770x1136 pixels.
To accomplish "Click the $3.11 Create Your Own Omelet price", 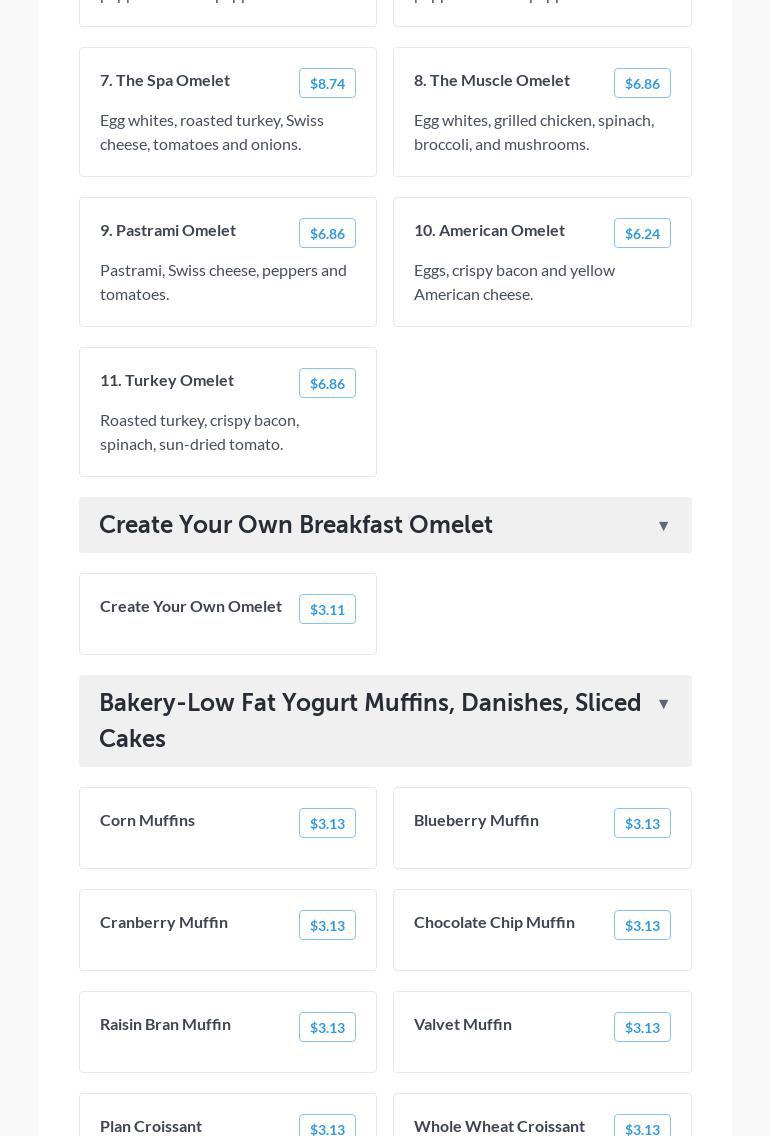I will [327, 609].
